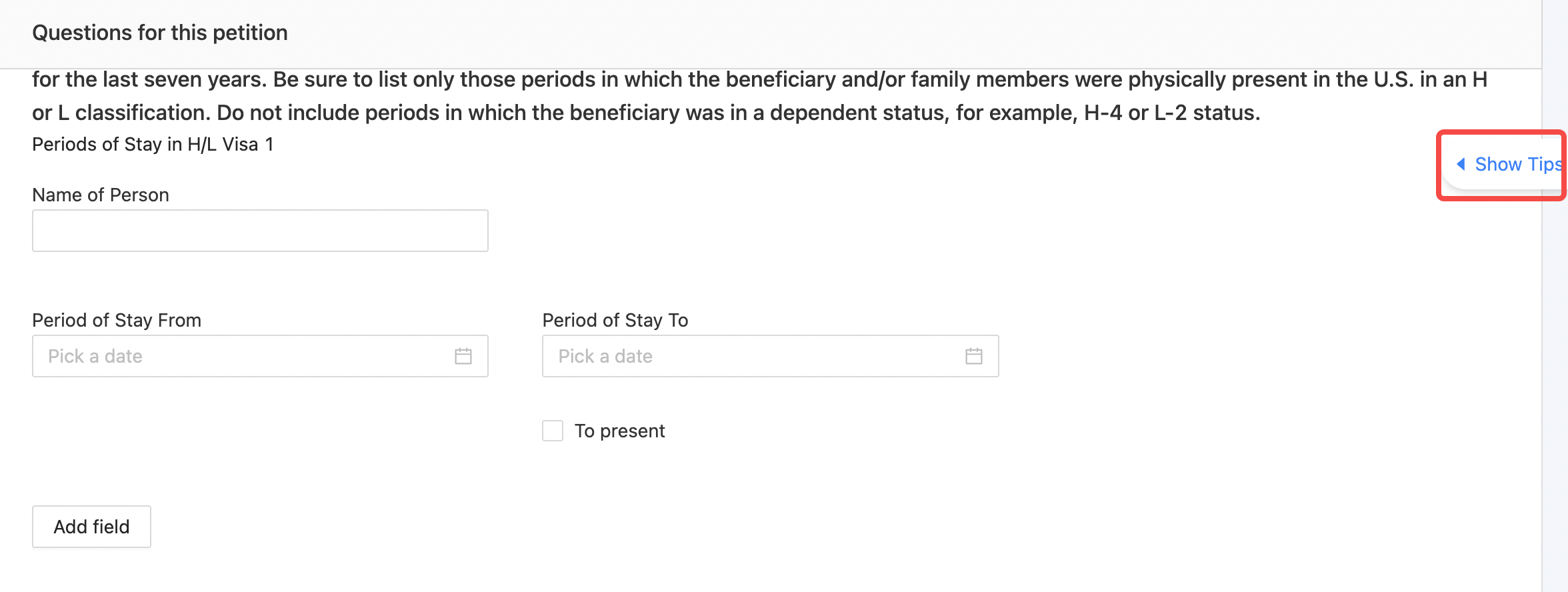Click the Add field button
The width and height of the screenshot is (1568, 592).
point(91,527)
